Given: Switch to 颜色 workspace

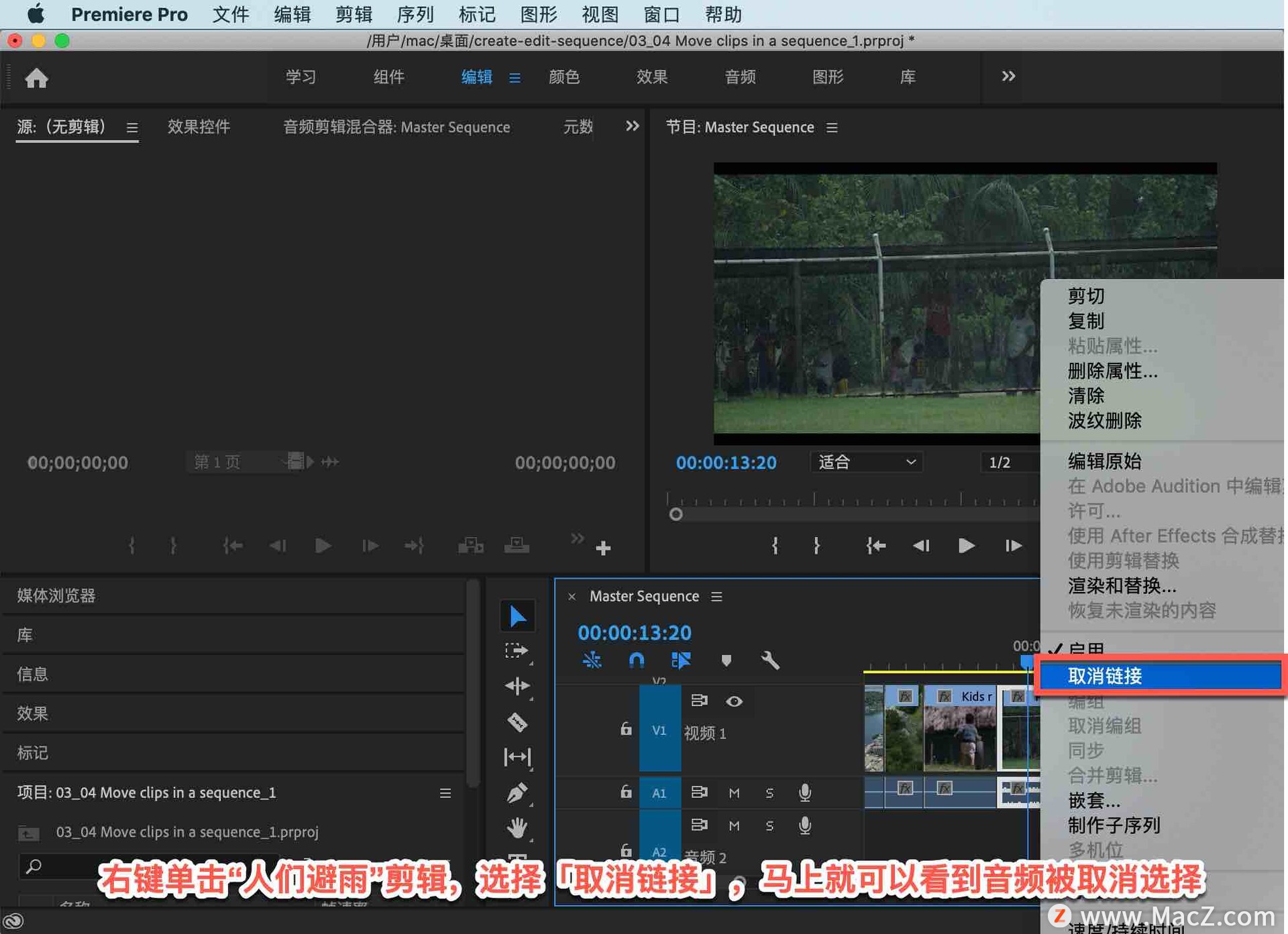Looking at the screenshot, I should tap(564, 77).
